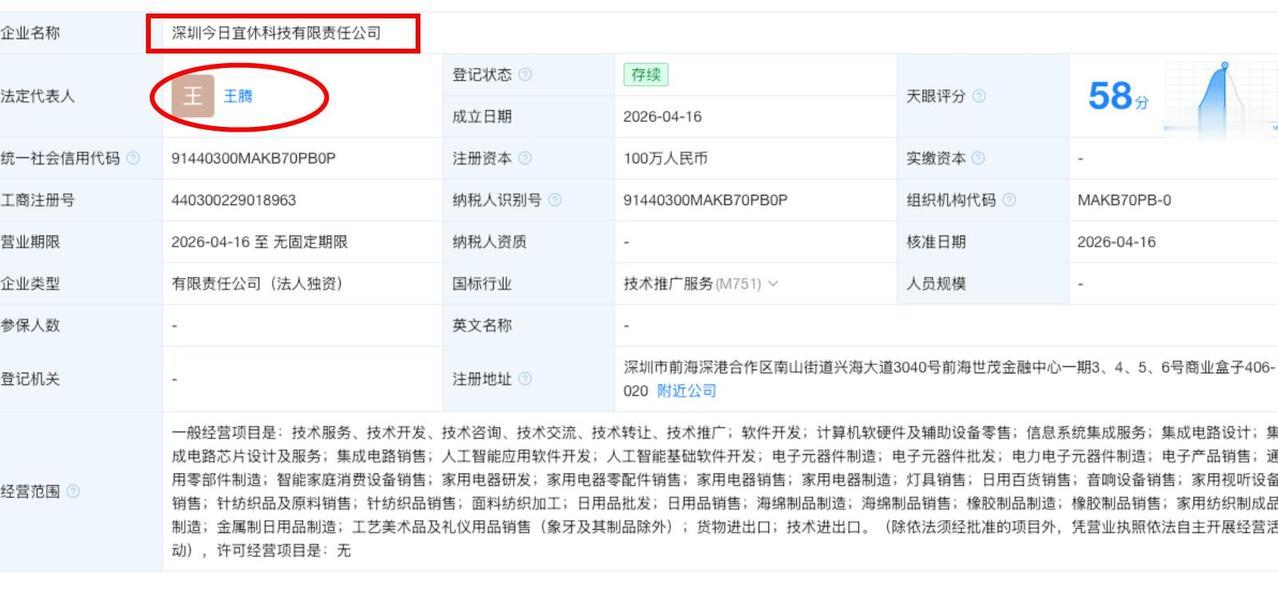Click company type 有限责任公司(法人独资)
Screen dimensions: 1278x592
point(258,284)
